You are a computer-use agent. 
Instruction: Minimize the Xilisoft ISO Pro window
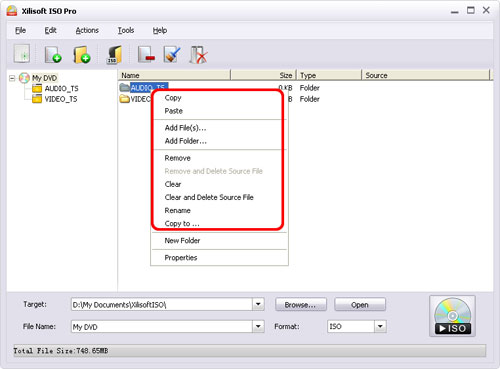455,11
